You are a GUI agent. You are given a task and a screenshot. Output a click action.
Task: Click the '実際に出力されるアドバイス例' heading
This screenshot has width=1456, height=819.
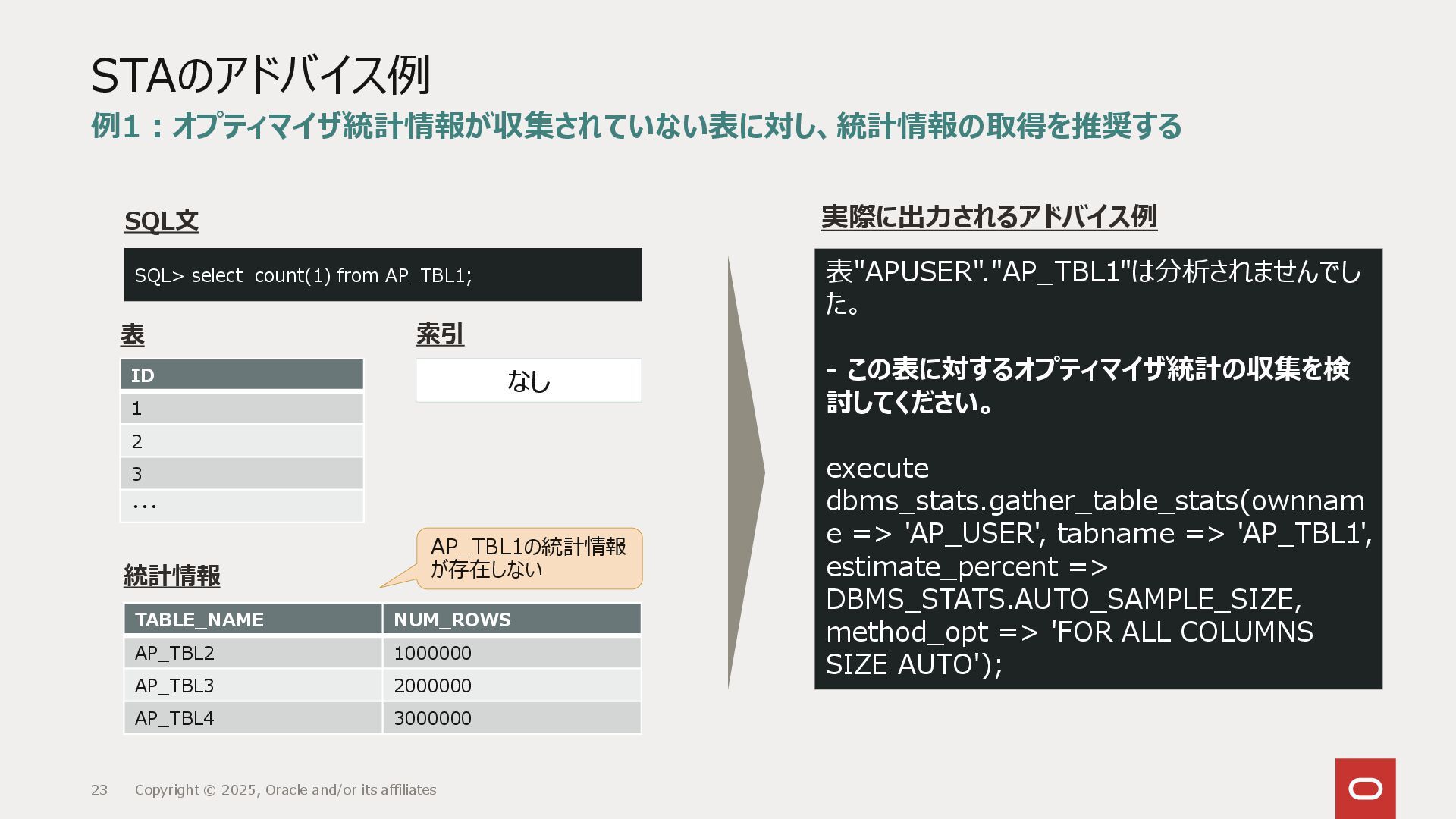(988, 217)
